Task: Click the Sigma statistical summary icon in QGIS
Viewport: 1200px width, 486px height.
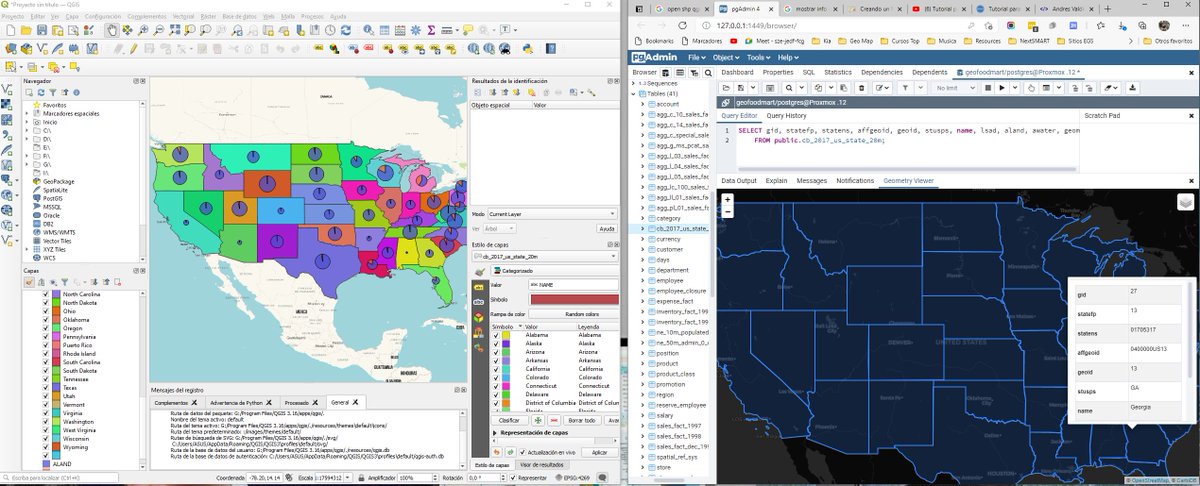Action: coord(431,29)
